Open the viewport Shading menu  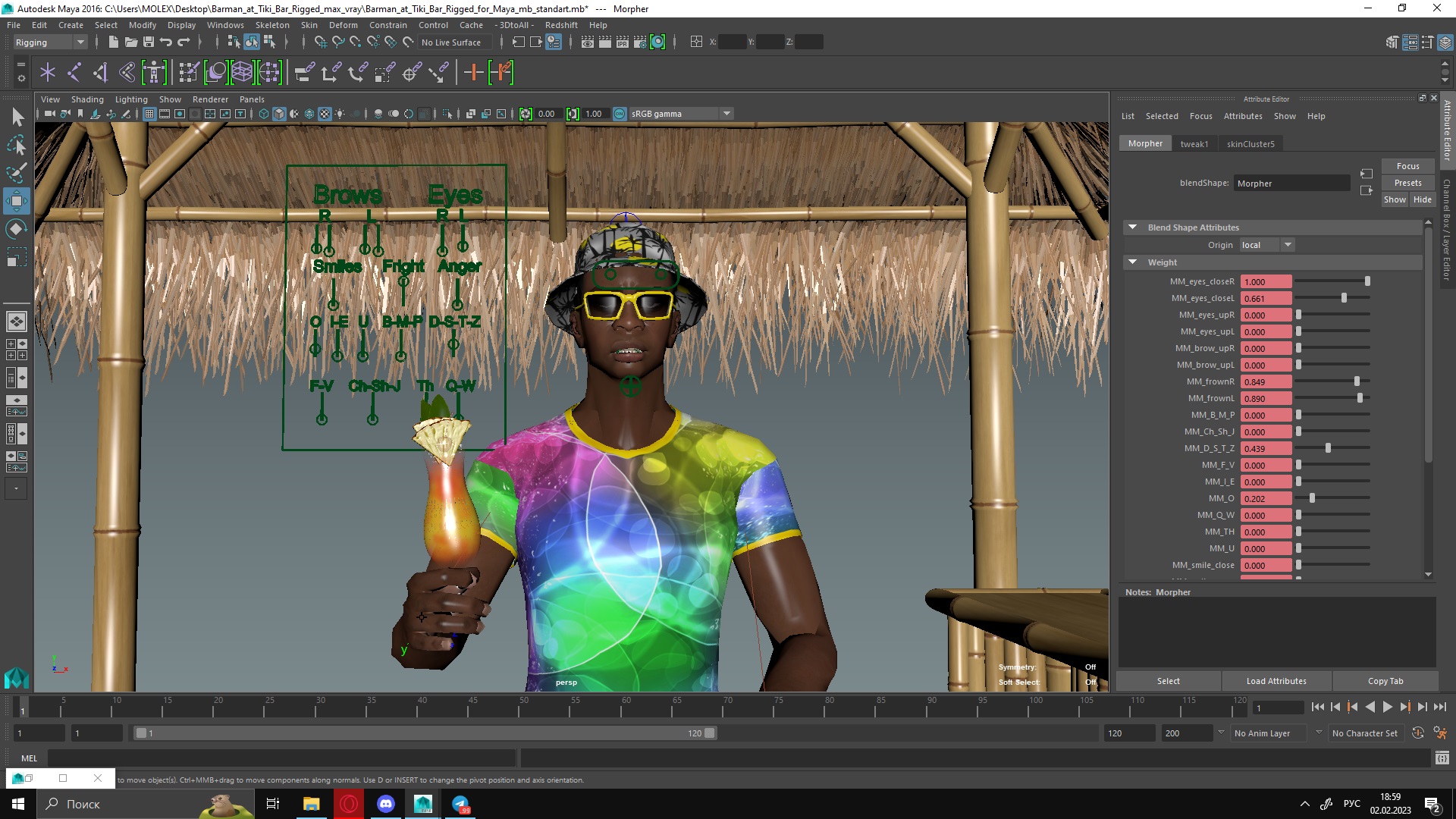pos(87,99)
